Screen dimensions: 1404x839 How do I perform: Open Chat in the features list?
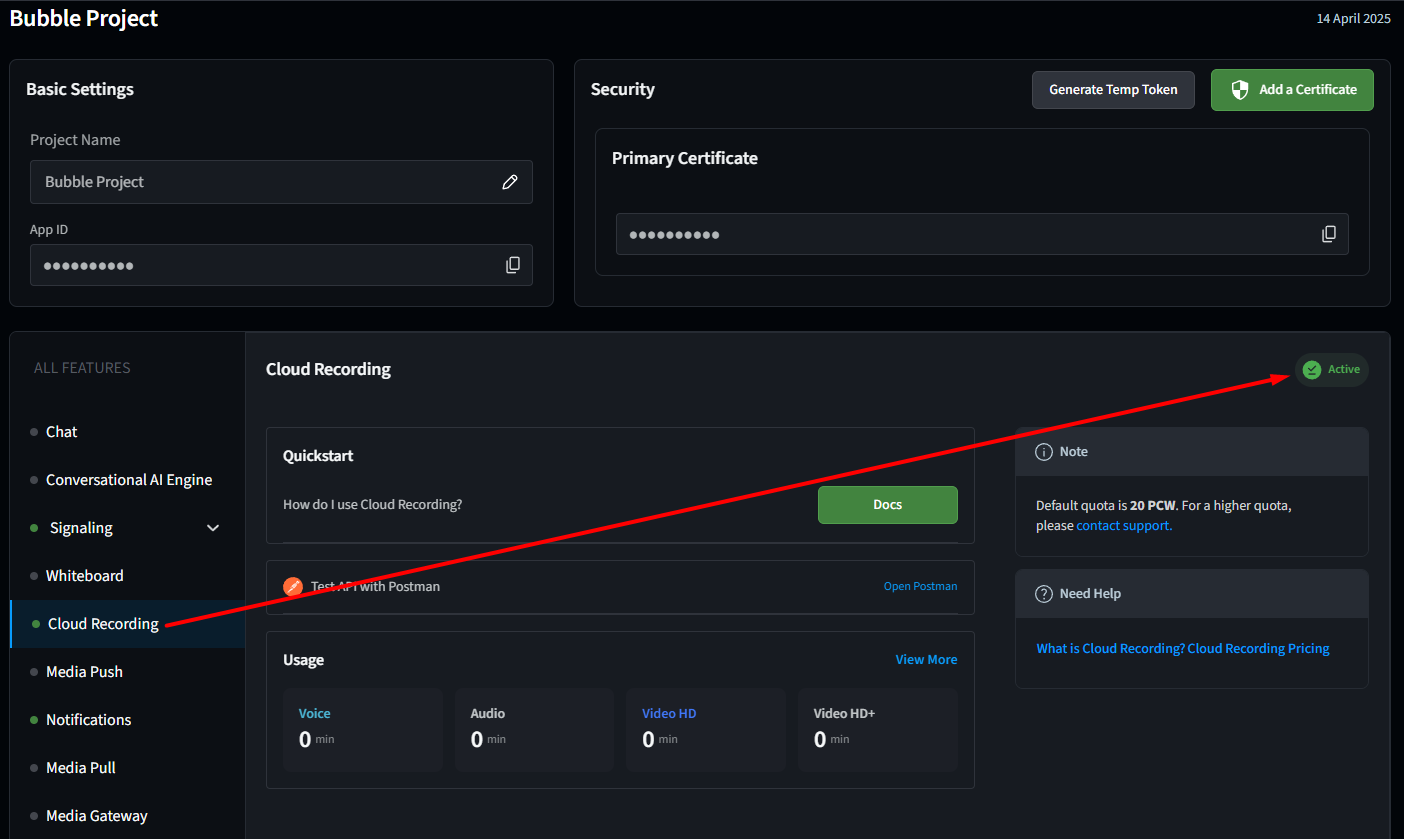tap(61, 432)
